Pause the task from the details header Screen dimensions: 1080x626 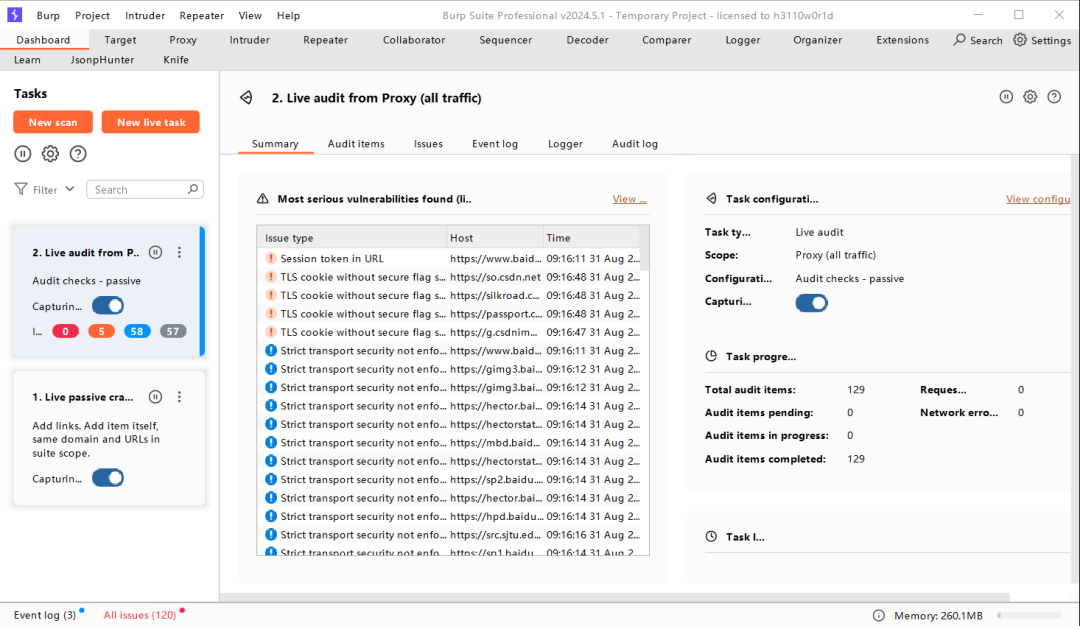coord(1006,97)
